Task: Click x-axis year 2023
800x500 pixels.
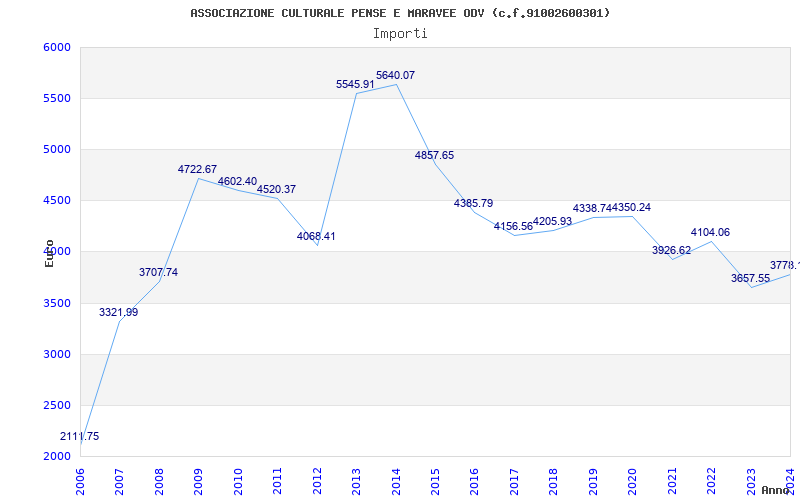Action: (x=751, y=482)
